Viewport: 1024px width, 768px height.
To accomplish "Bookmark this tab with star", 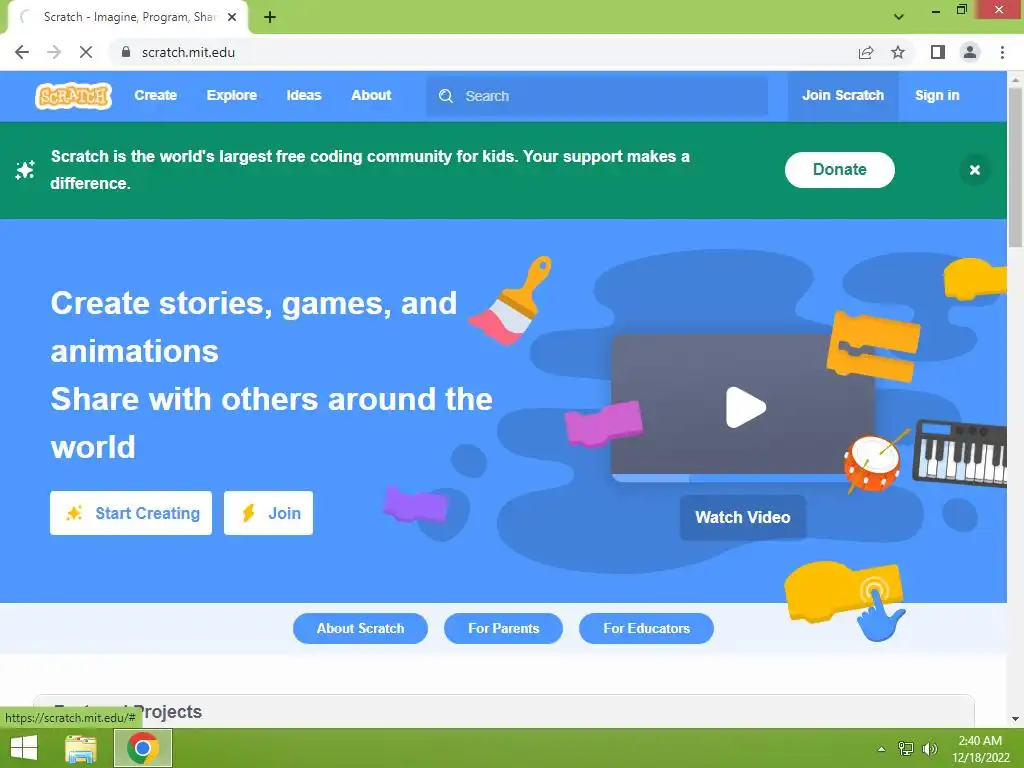I will point(898,52).
